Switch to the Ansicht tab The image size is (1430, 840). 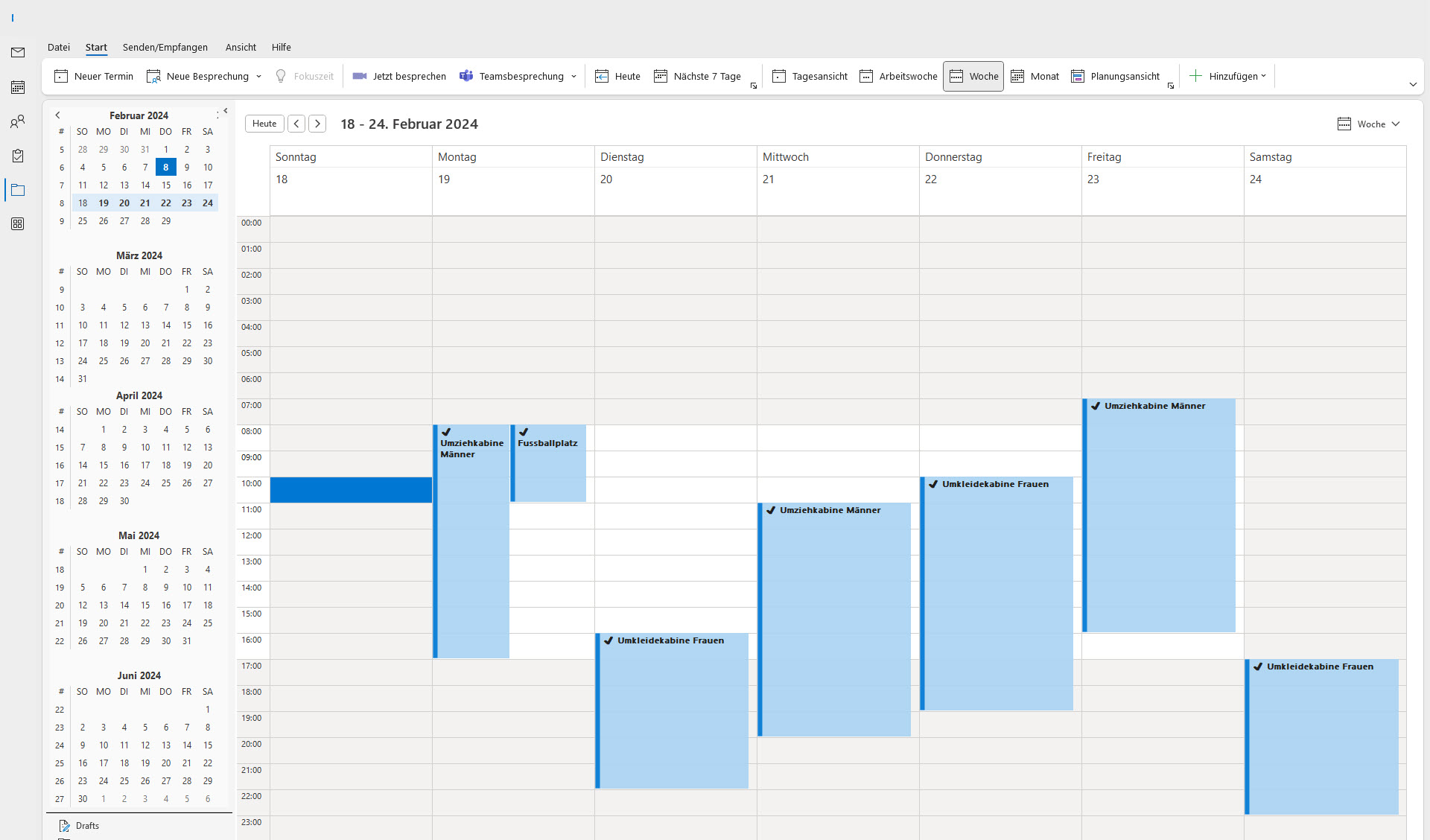tap(241, 47)
